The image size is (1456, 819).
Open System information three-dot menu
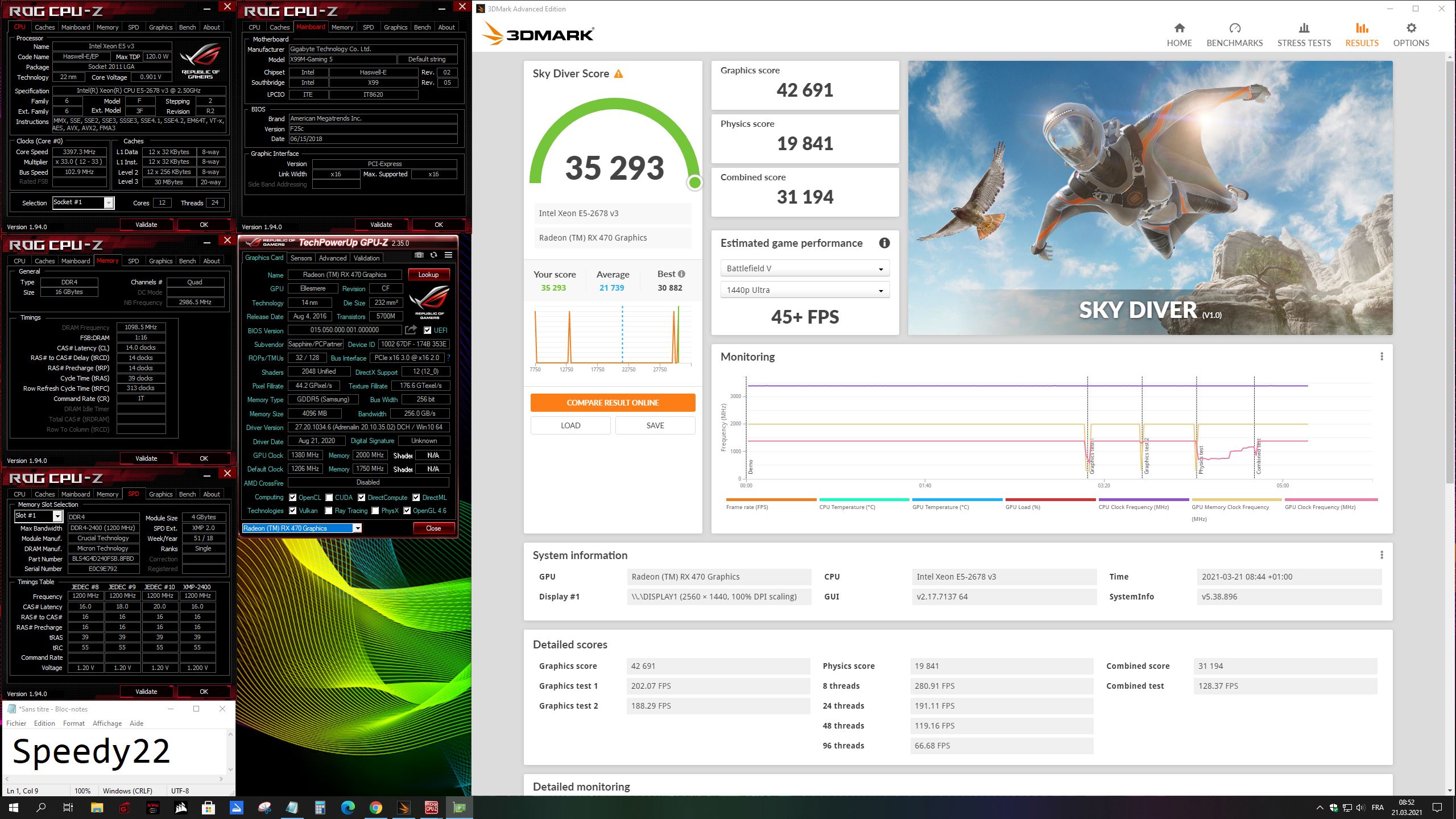[1381, 555]
